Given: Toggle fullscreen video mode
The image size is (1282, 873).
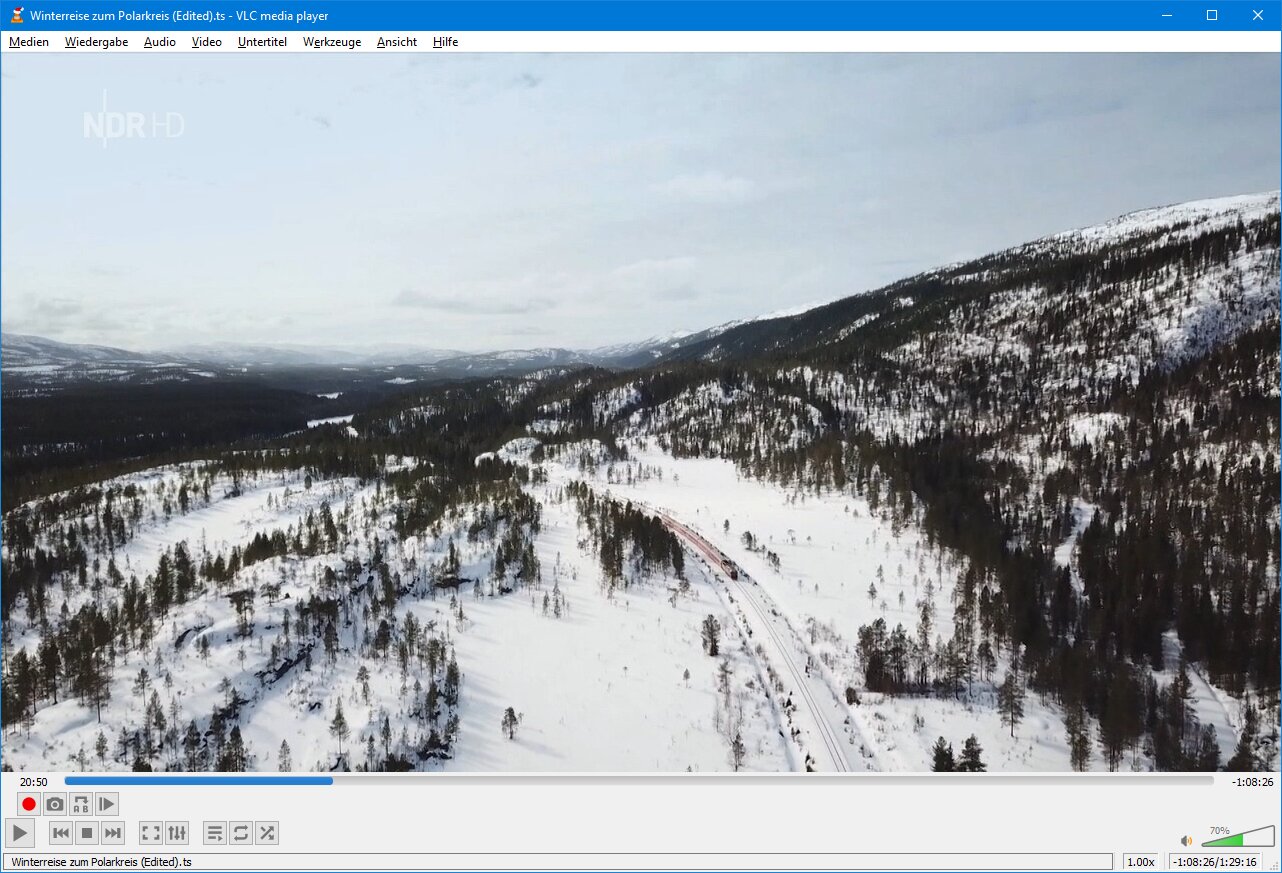Looking at the screenshot, I should (x=150, y=833).
